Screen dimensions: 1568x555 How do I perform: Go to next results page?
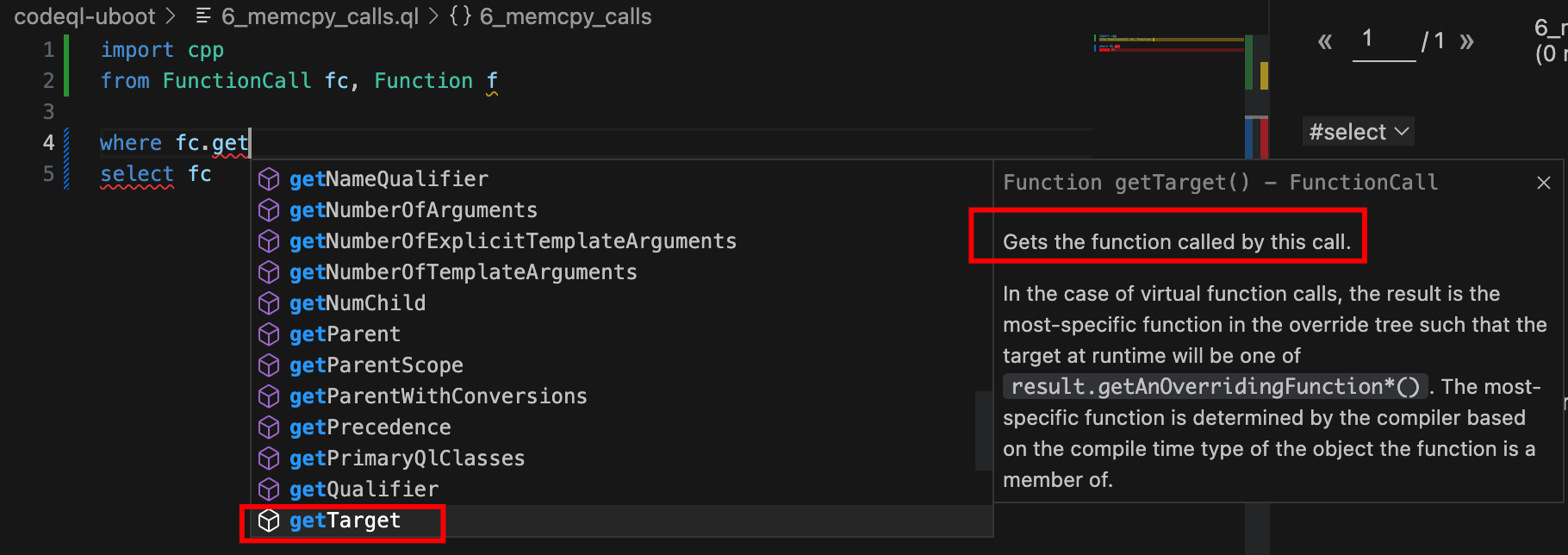[x=1466, y=41]
